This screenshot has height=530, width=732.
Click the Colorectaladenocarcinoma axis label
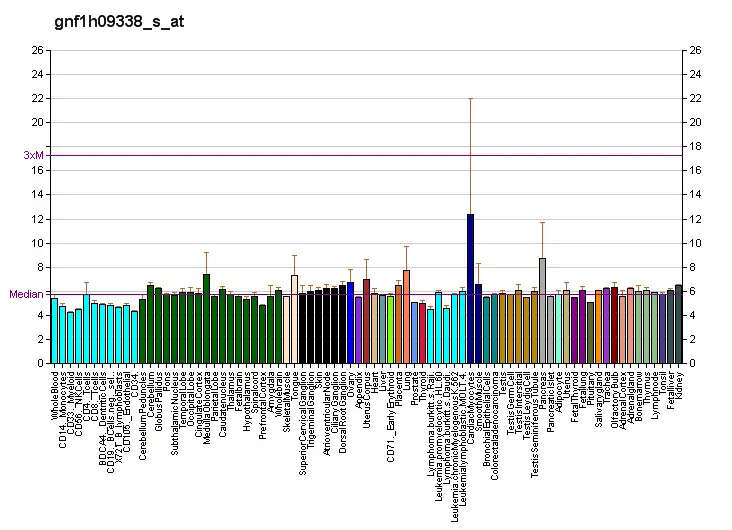click(494, 410)
